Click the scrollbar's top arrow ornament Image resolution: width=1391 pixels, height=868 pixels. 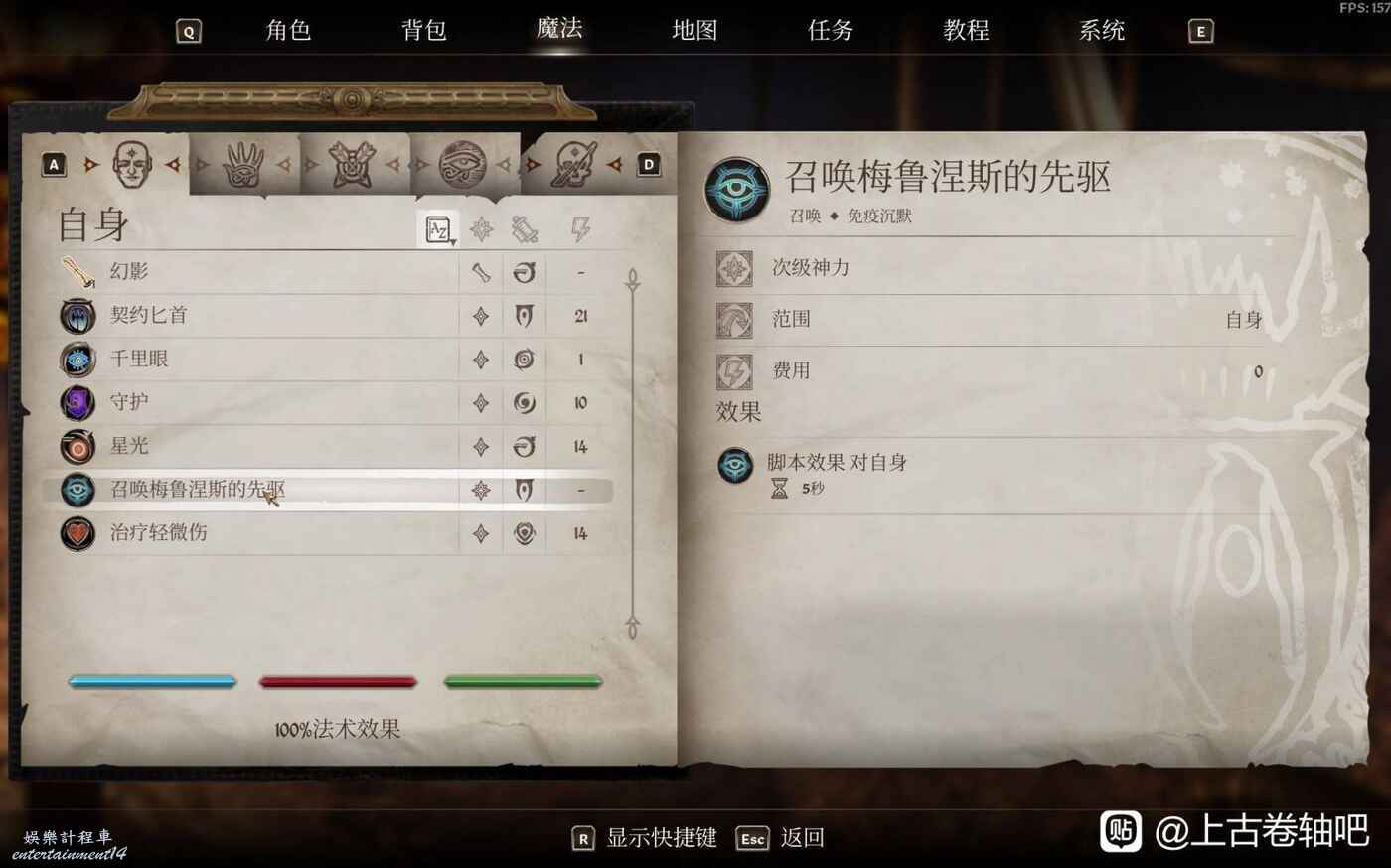coord(632,280)
